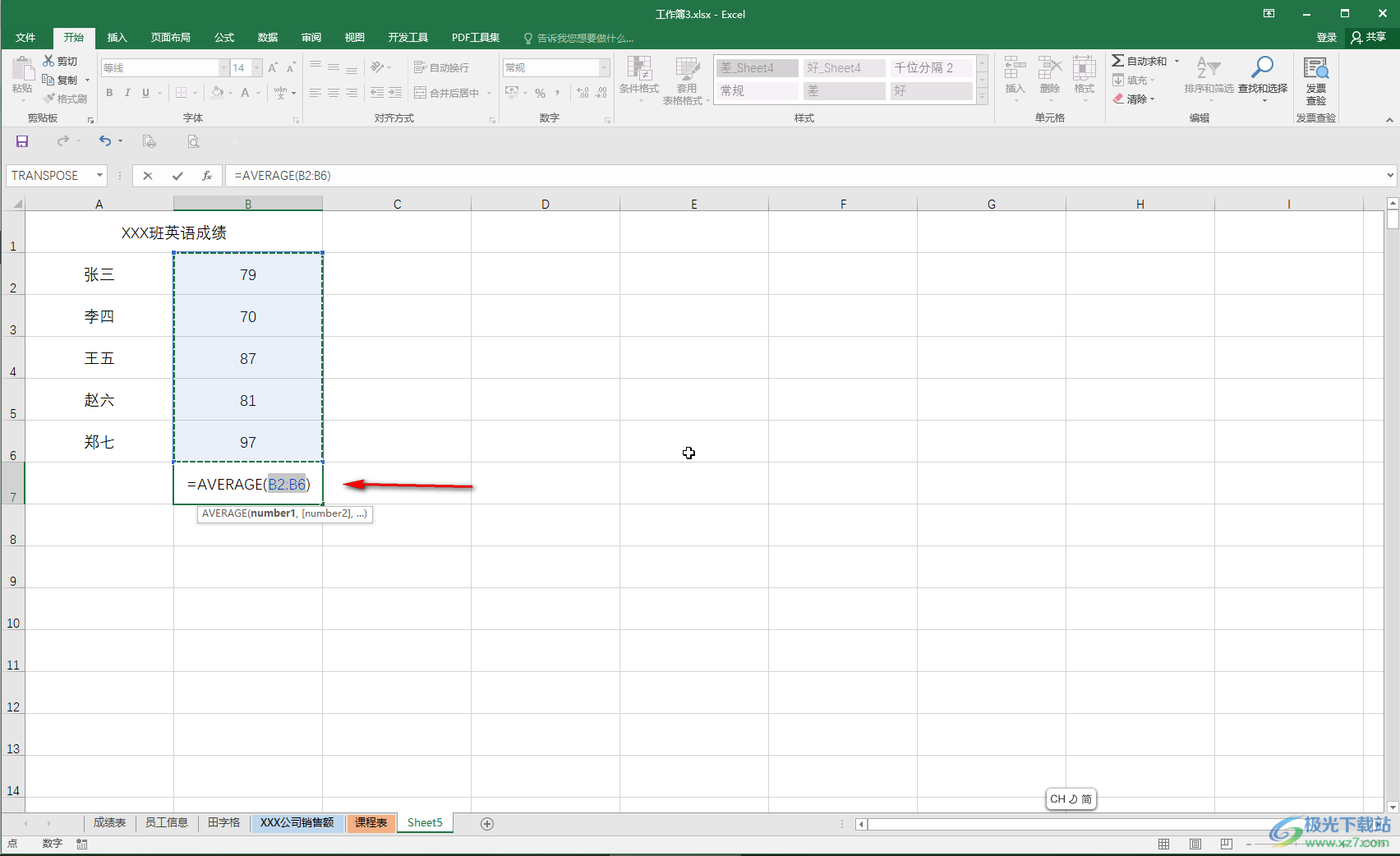Toggle align text right
1400x856 pixels.
(x=352, y=93)
